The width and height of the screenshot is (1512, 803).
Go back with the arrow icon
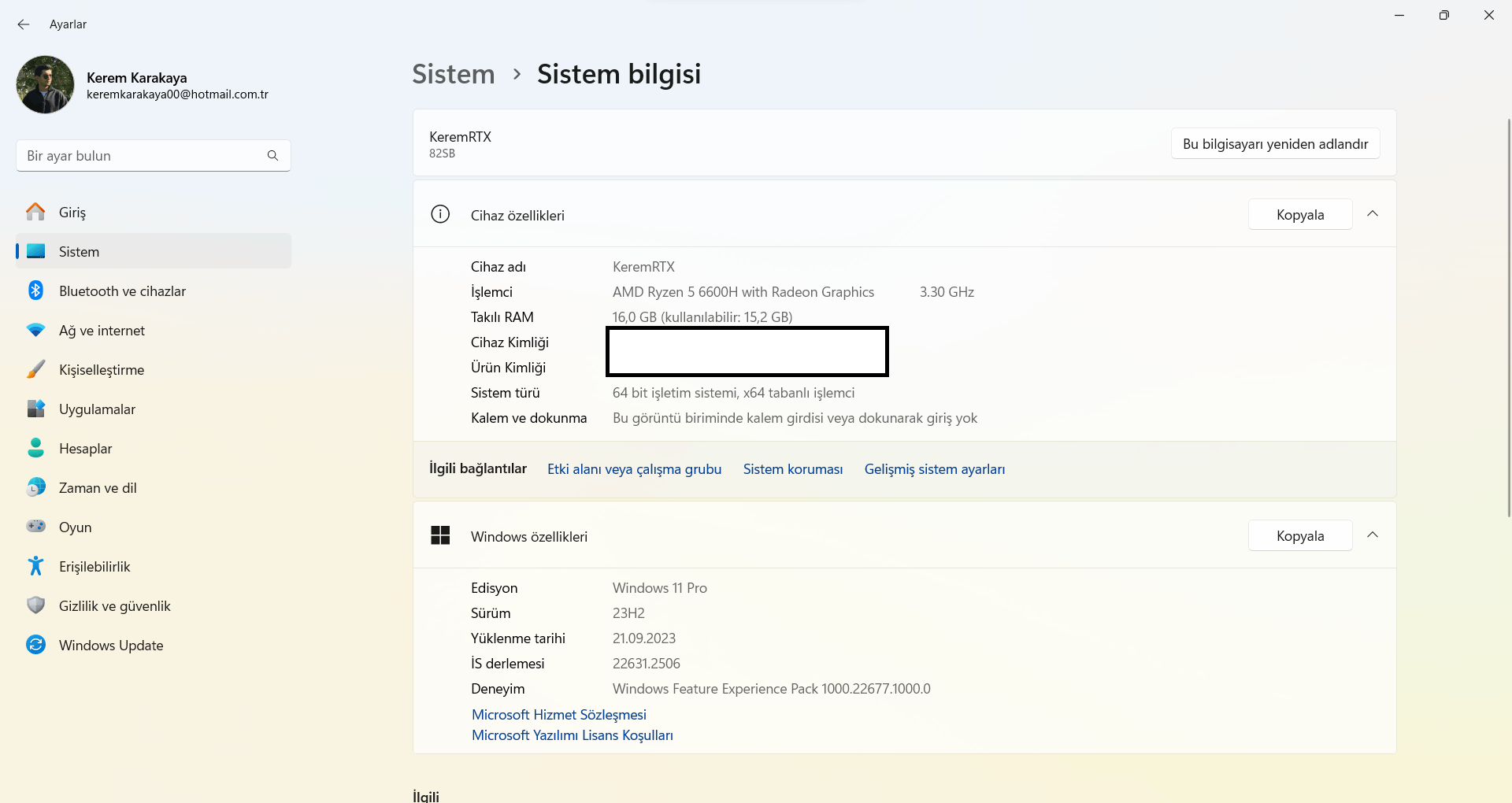coord(24,24)
